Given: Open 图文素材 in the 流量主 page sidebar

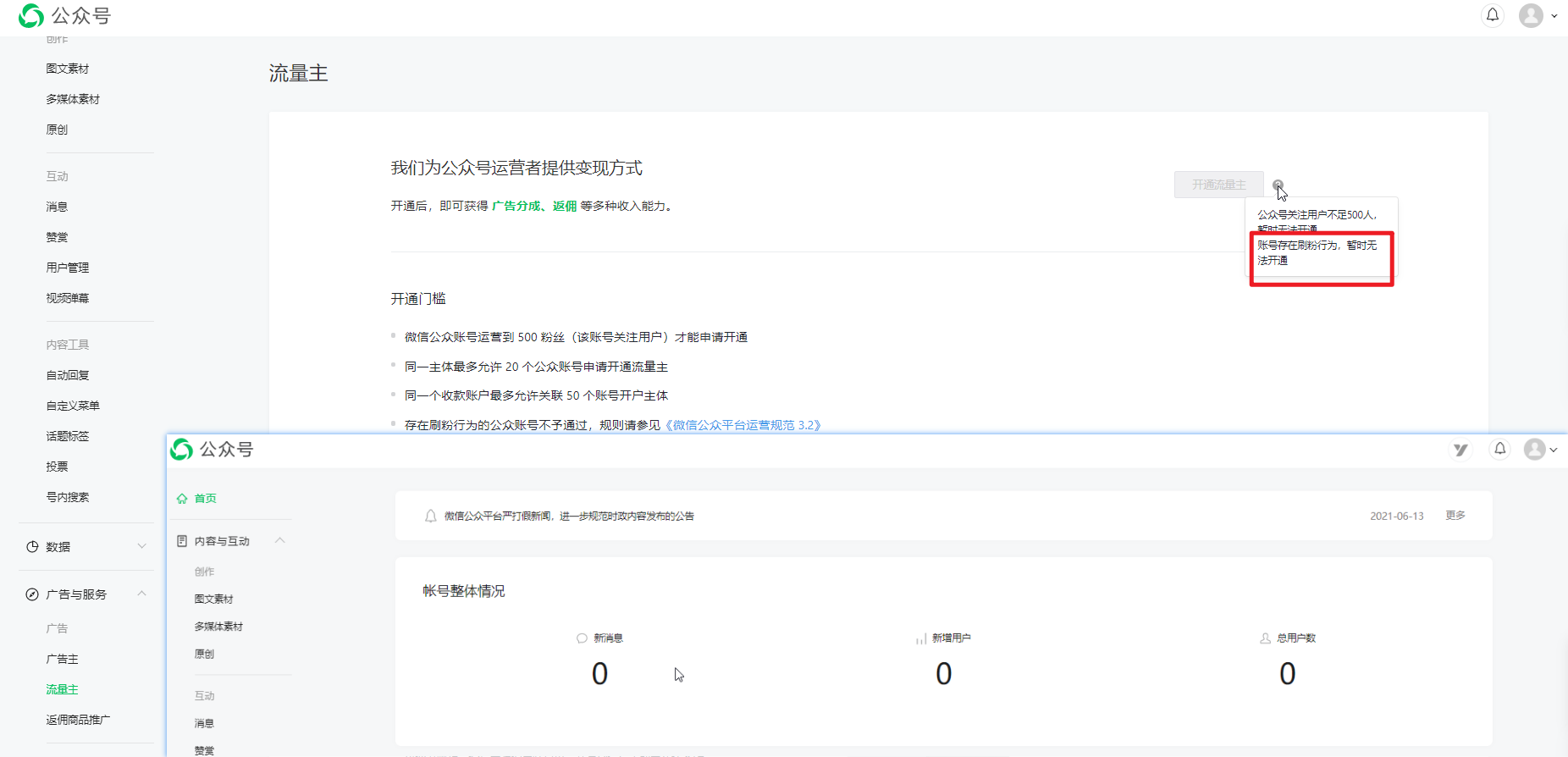Looking at the screenshot, I should pyautogui.click(x=68, y=69).
